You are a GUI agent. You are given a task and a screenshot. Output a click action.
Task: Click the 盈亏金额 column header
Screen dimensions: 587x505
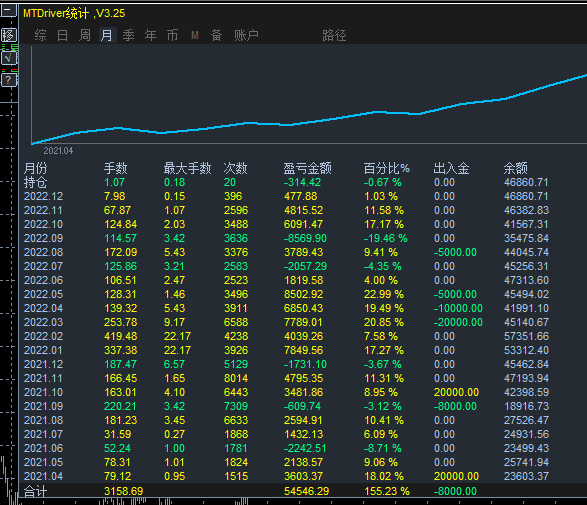(307, 168)
